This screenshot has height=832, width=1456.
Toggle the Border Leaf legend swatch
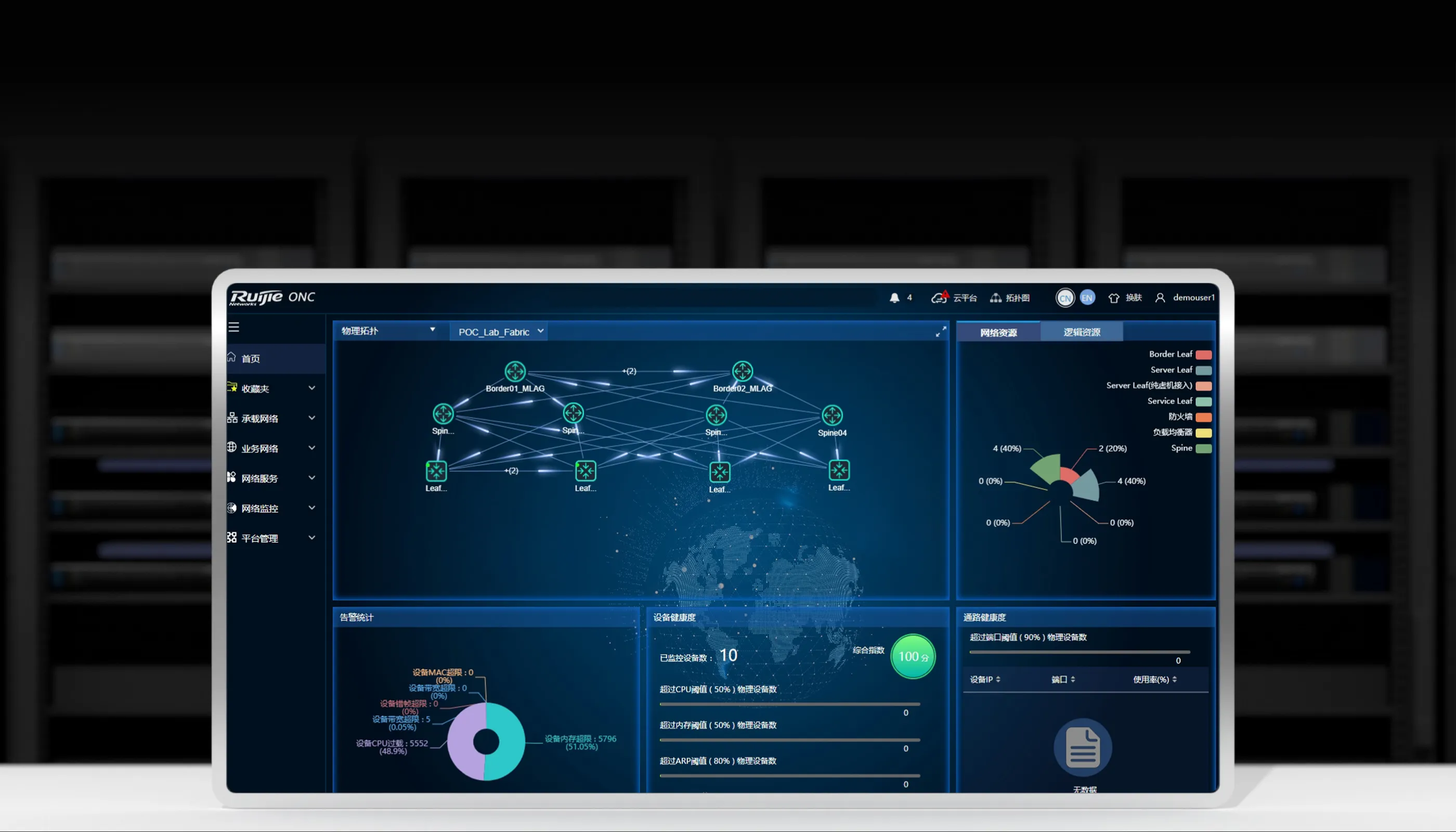[1203, 355]
